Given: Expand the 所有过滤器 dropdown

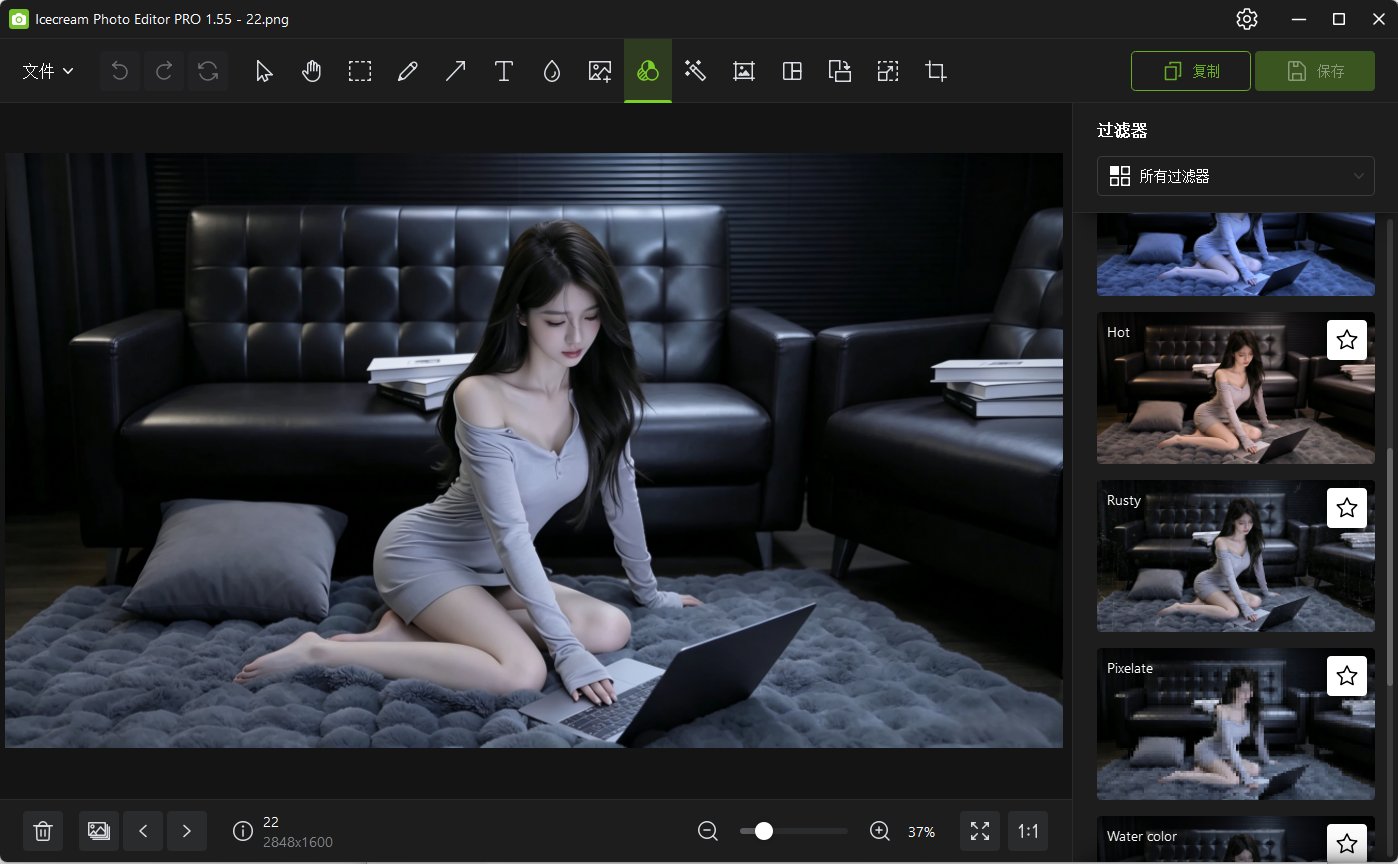Looking at the screenshot, I should coord(1236,176).
